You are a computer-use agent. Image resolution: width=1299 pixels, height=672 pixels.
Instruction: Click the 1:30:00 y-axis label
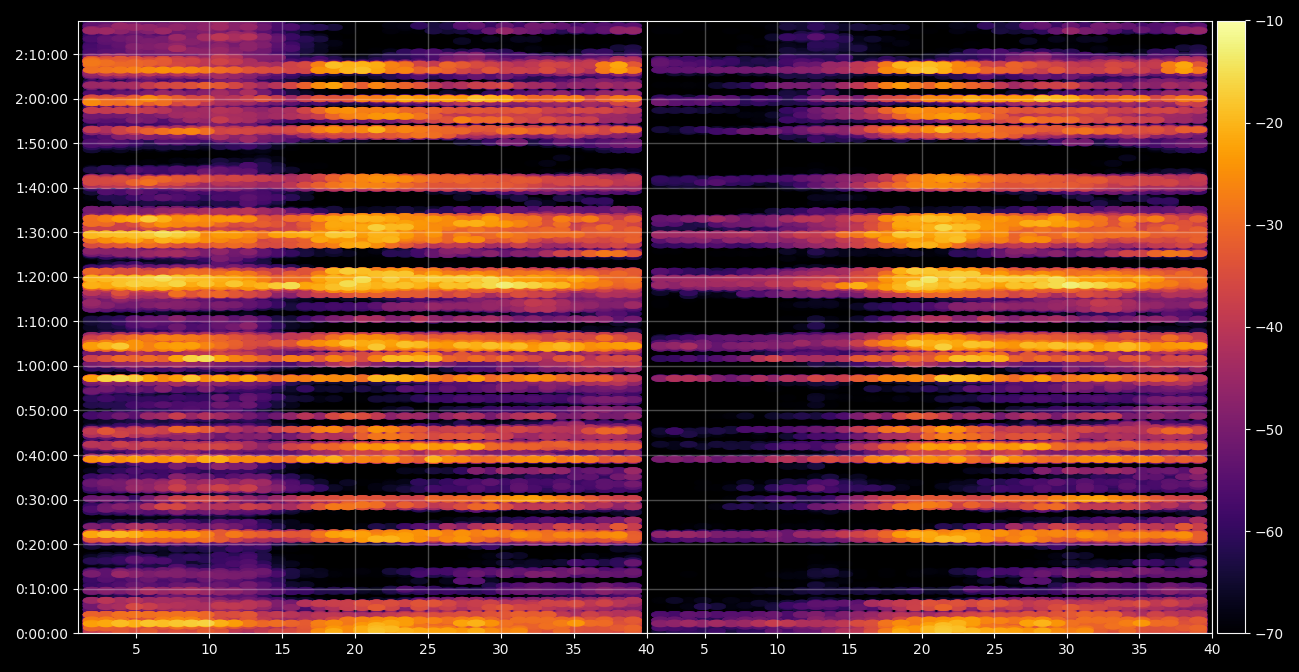[x=42, y=233]
